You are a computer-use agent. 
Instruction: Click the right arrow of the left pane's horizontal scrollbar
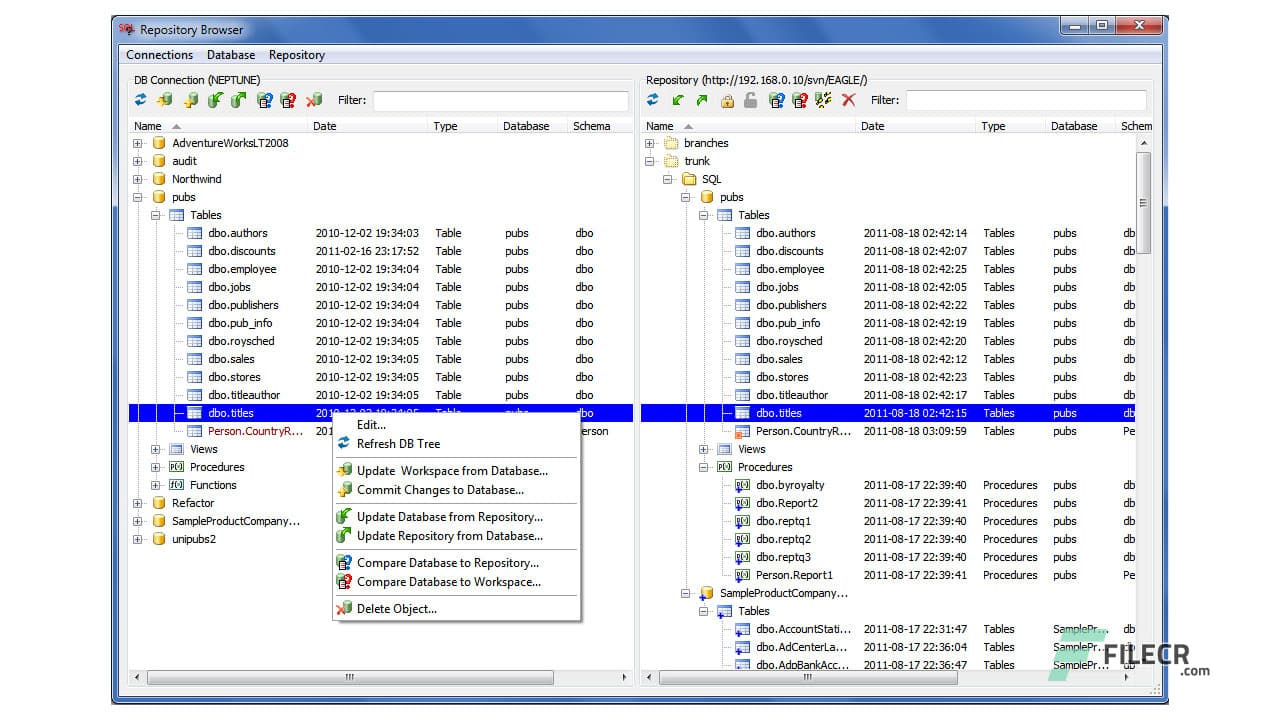[x=624, y=677]
